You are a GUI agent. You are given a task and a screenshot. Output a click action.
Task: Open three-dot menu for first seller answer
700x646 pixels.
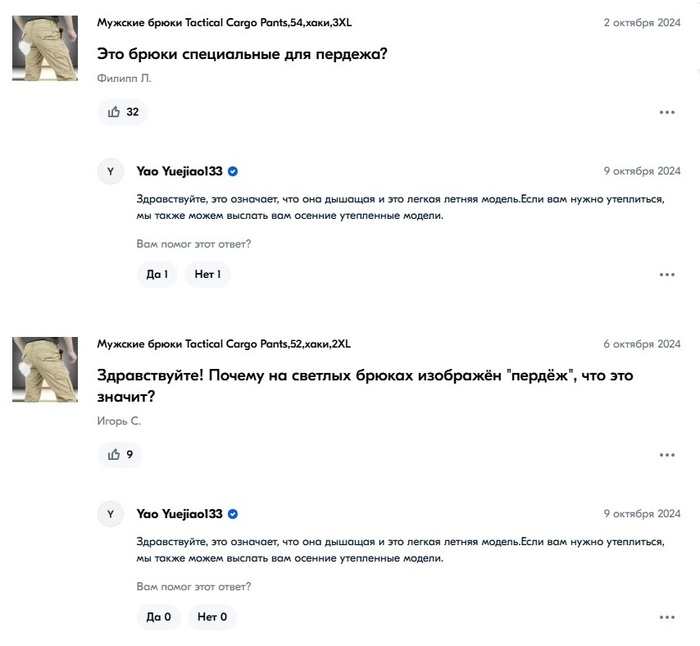[667, 274]
